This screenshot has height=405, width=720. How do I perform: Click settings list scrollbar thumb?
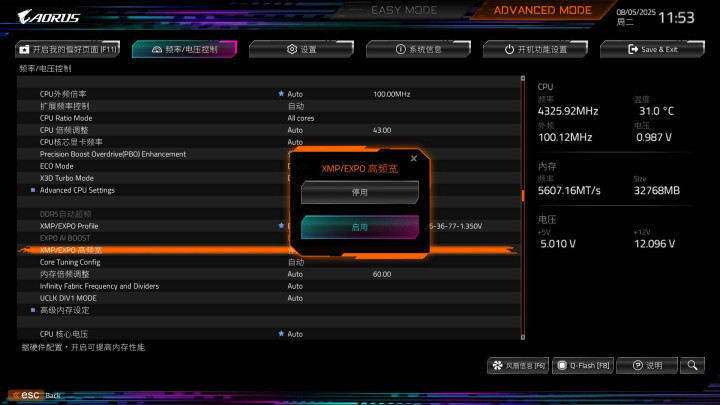(x=523, y=195)
